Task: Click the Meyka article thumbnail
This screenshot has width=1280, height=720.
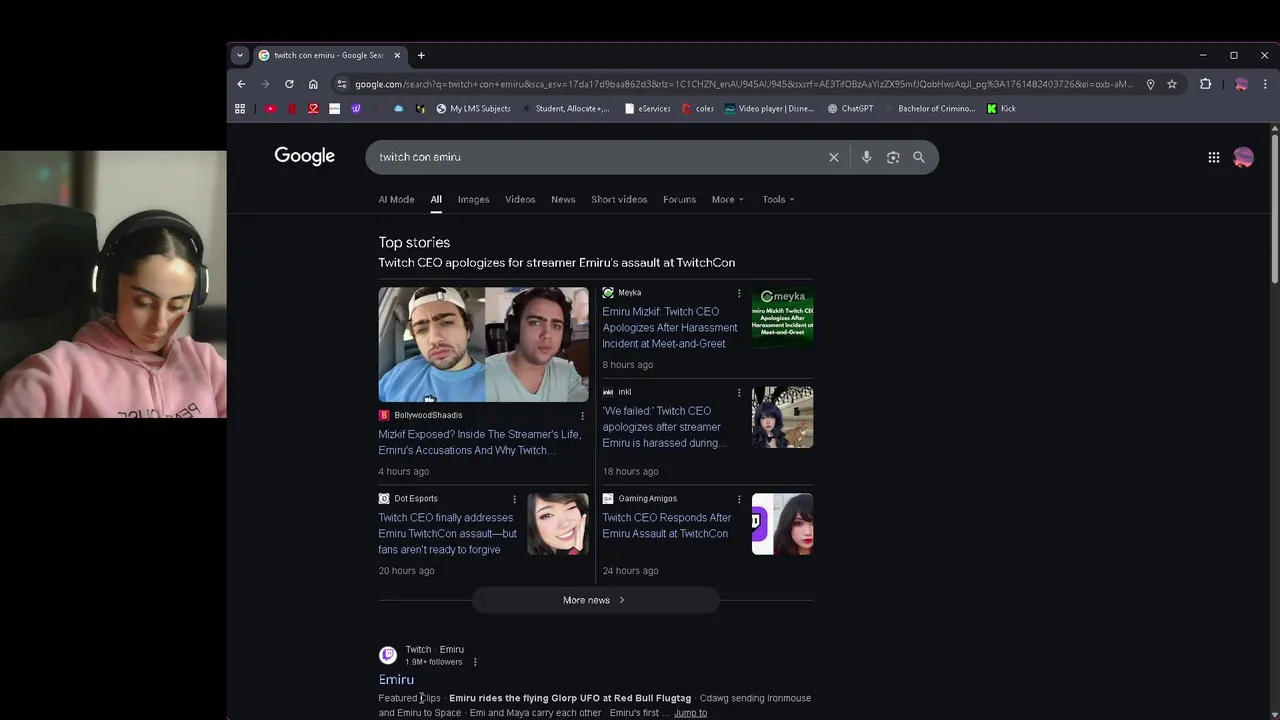Action: 782,317
